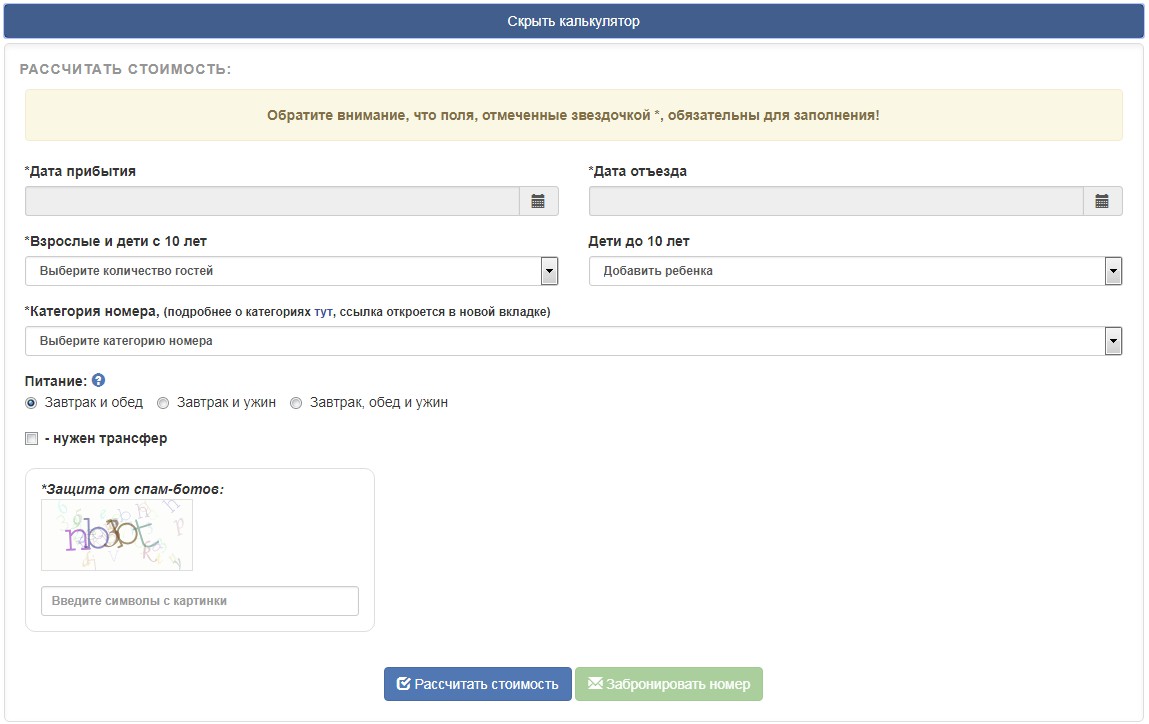Focus the Введите символы с картинки field
Viewport: 1149px width, 724px height.
200,601
